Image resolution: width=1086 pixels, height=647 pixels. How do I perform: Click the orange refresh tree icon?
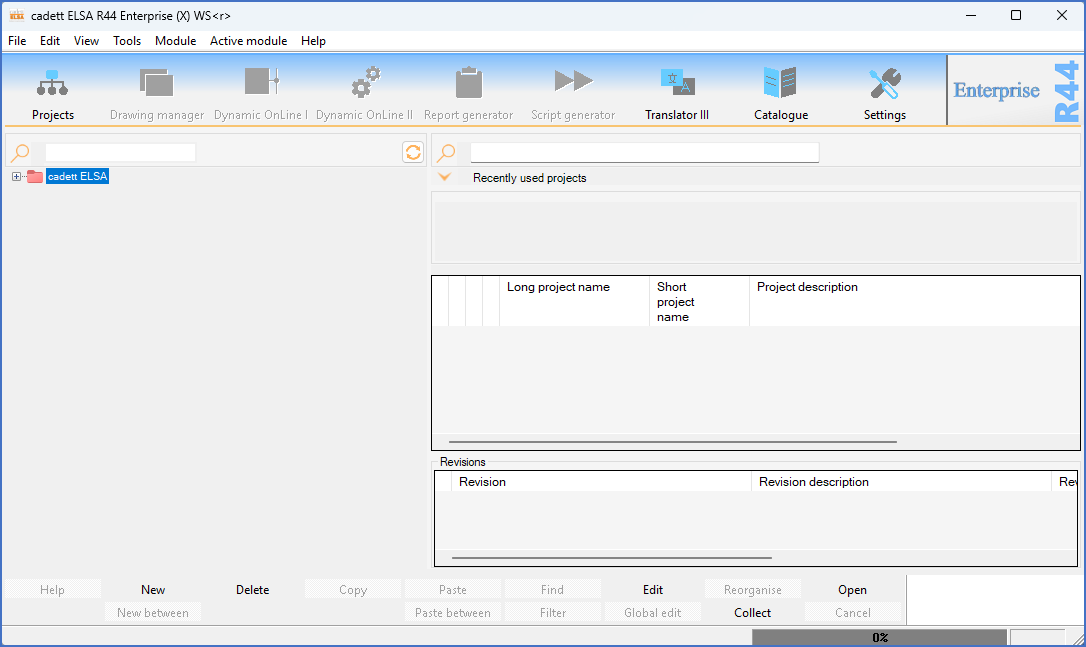point(413,152)
